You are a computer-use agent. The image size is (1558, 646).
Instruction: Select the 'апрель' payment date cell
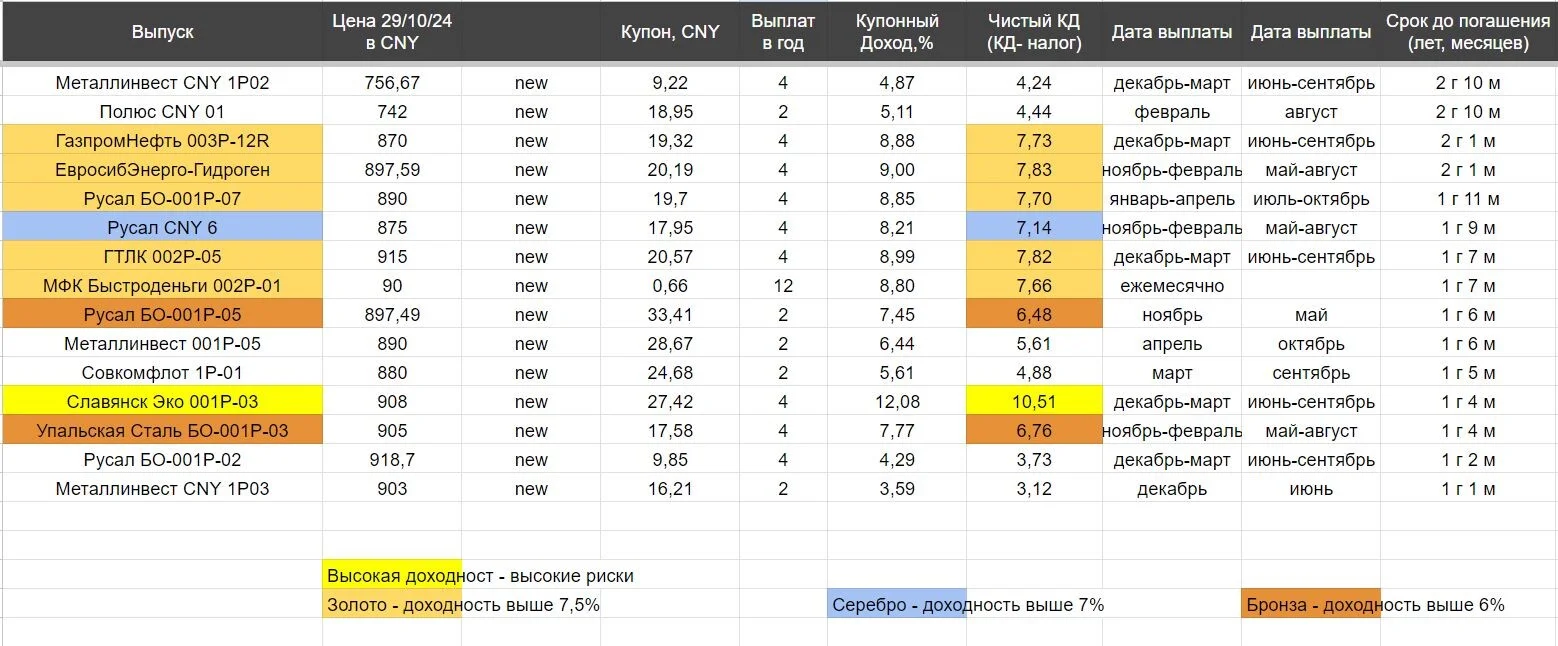pyautogui.click(x=1172, y=344)
